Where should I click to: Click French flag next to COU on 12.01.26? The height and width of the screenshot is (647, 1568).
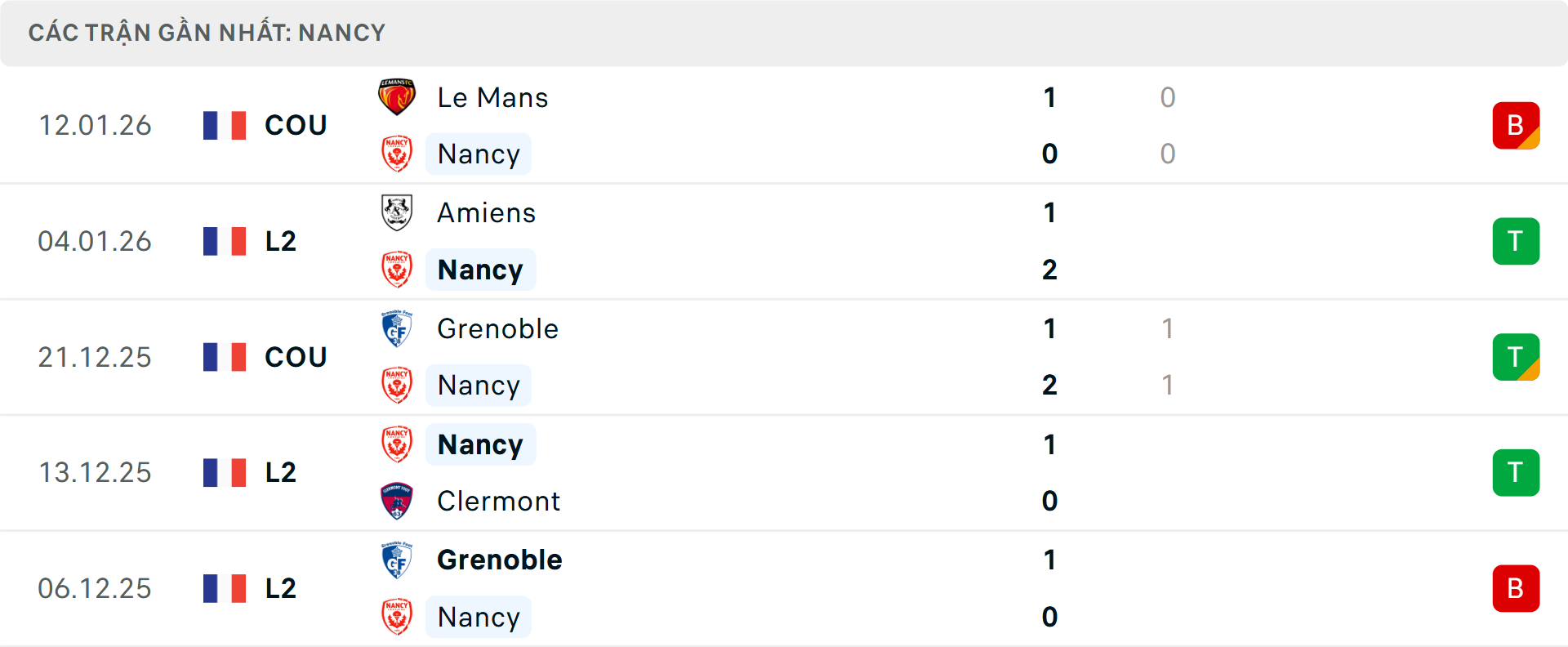click(225, 126)
